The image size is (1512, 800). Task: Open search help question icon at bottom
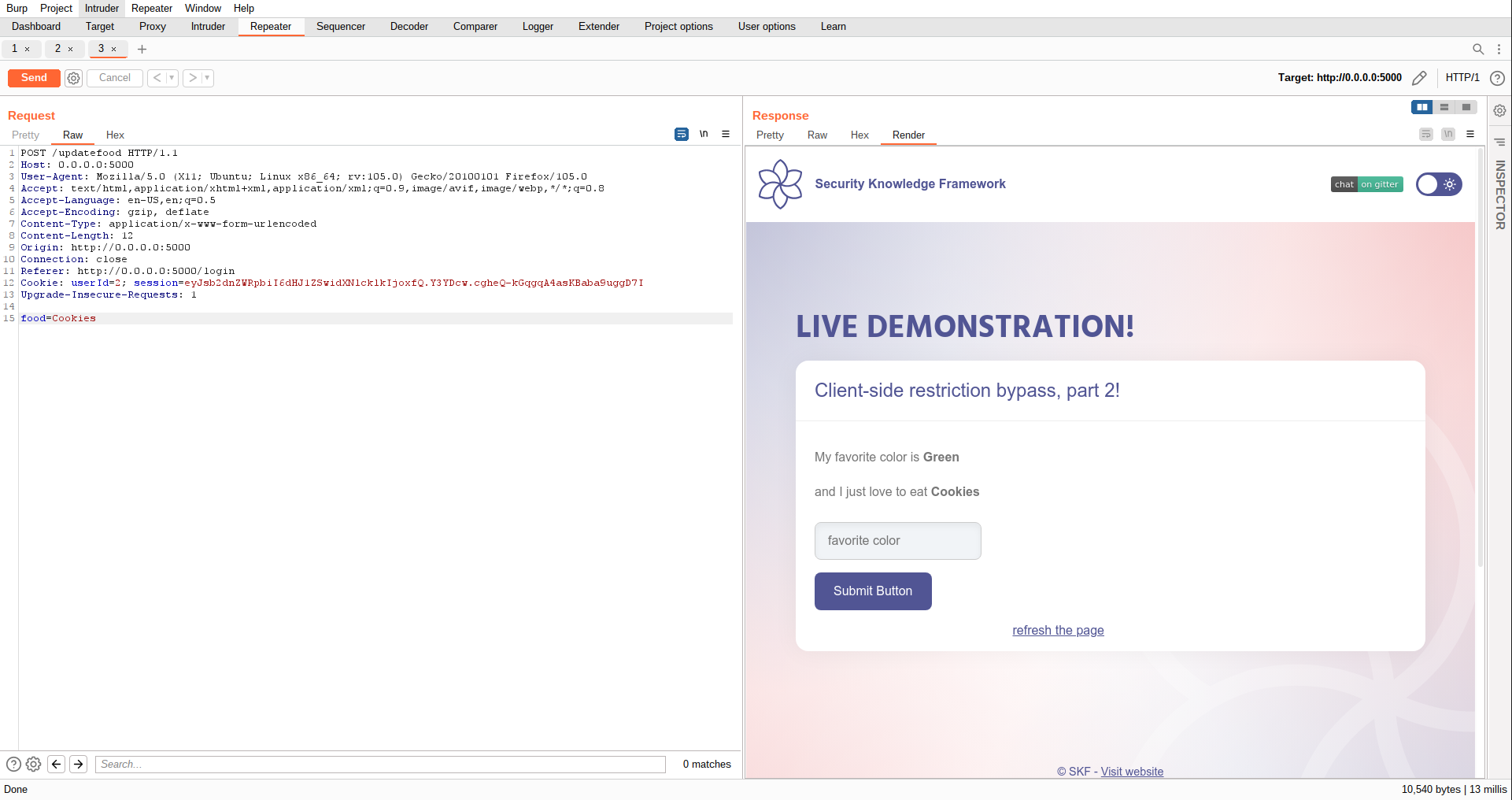click(13, 764)
